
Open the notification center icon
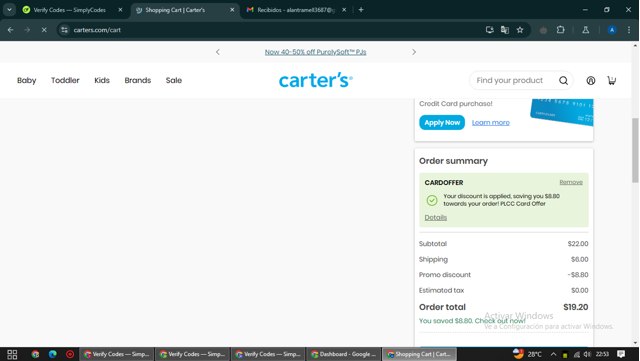(x=621, y=354)
